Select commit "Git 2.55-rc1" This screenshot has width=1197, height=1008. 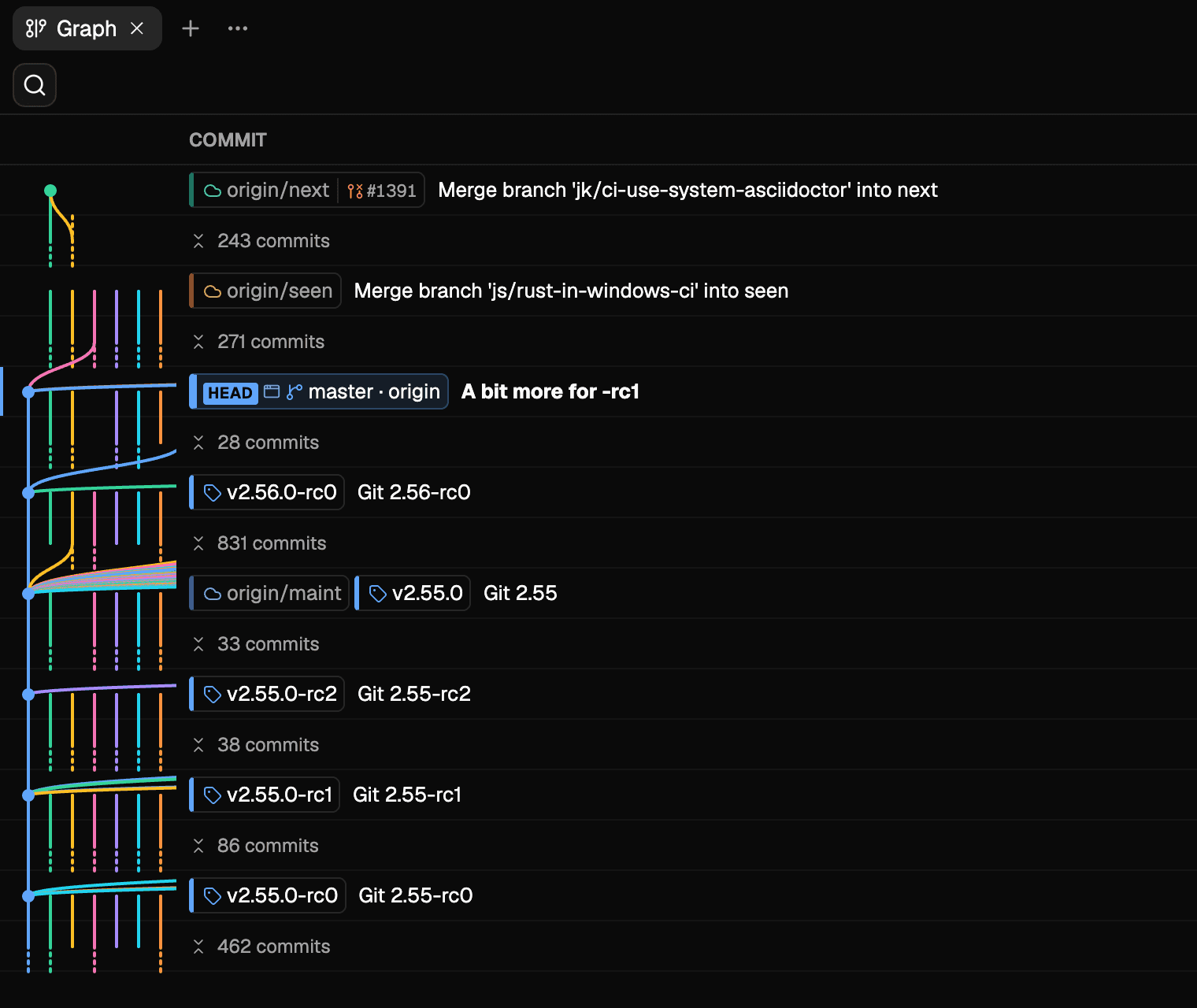click(x=407, y=795)
